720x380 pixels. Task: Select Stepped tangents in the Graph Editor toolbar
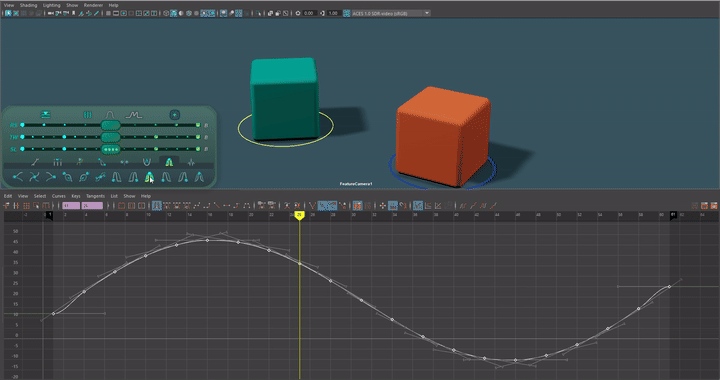click(x=237, y=206)
